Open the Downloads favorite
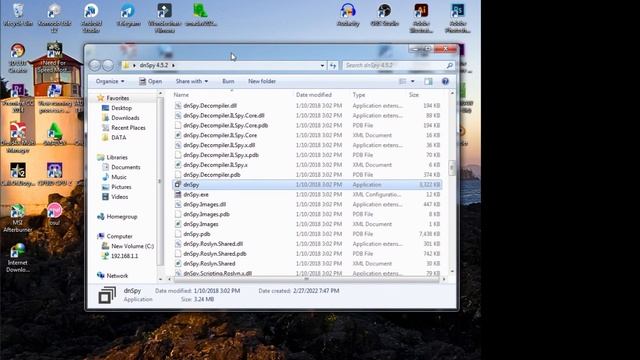Viewport: 640px width, 360px height. 125,118
